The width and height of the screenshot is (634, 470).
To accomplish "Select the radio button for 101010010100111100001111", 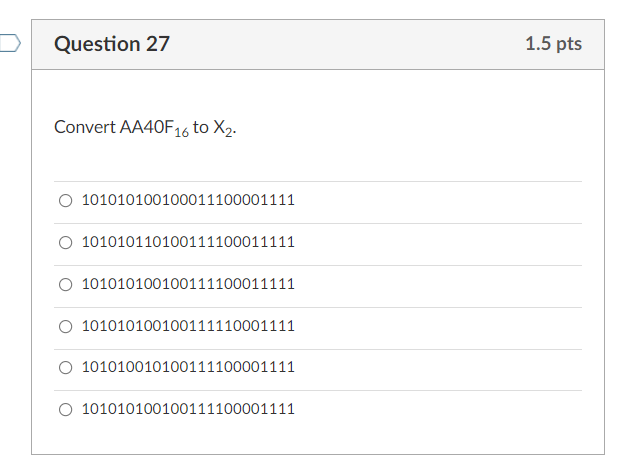I will 65,367.
